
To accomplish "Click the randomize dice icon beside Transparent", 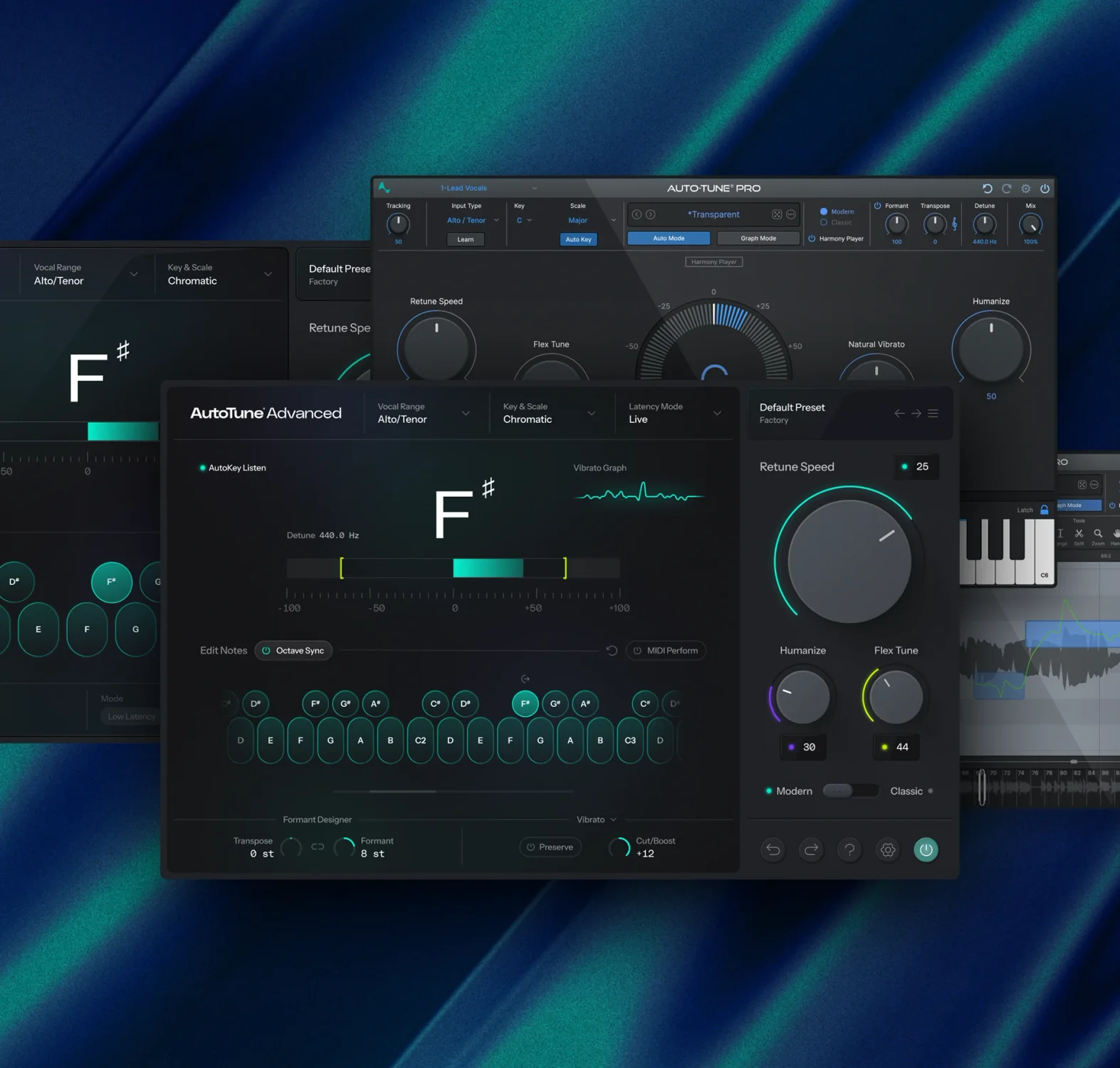I will (777, 214).
